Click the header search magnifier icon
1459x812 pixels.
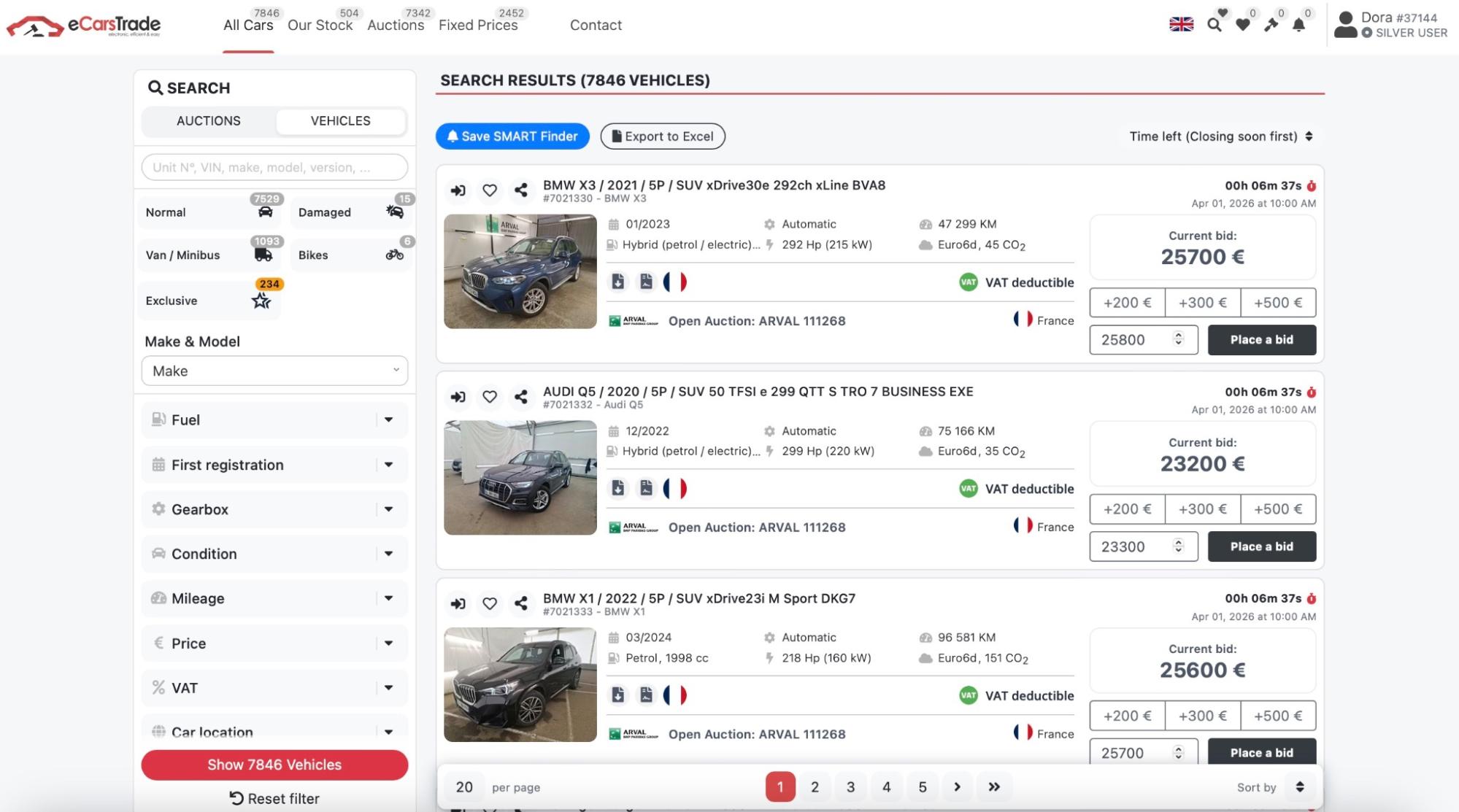pos(1214,25)
